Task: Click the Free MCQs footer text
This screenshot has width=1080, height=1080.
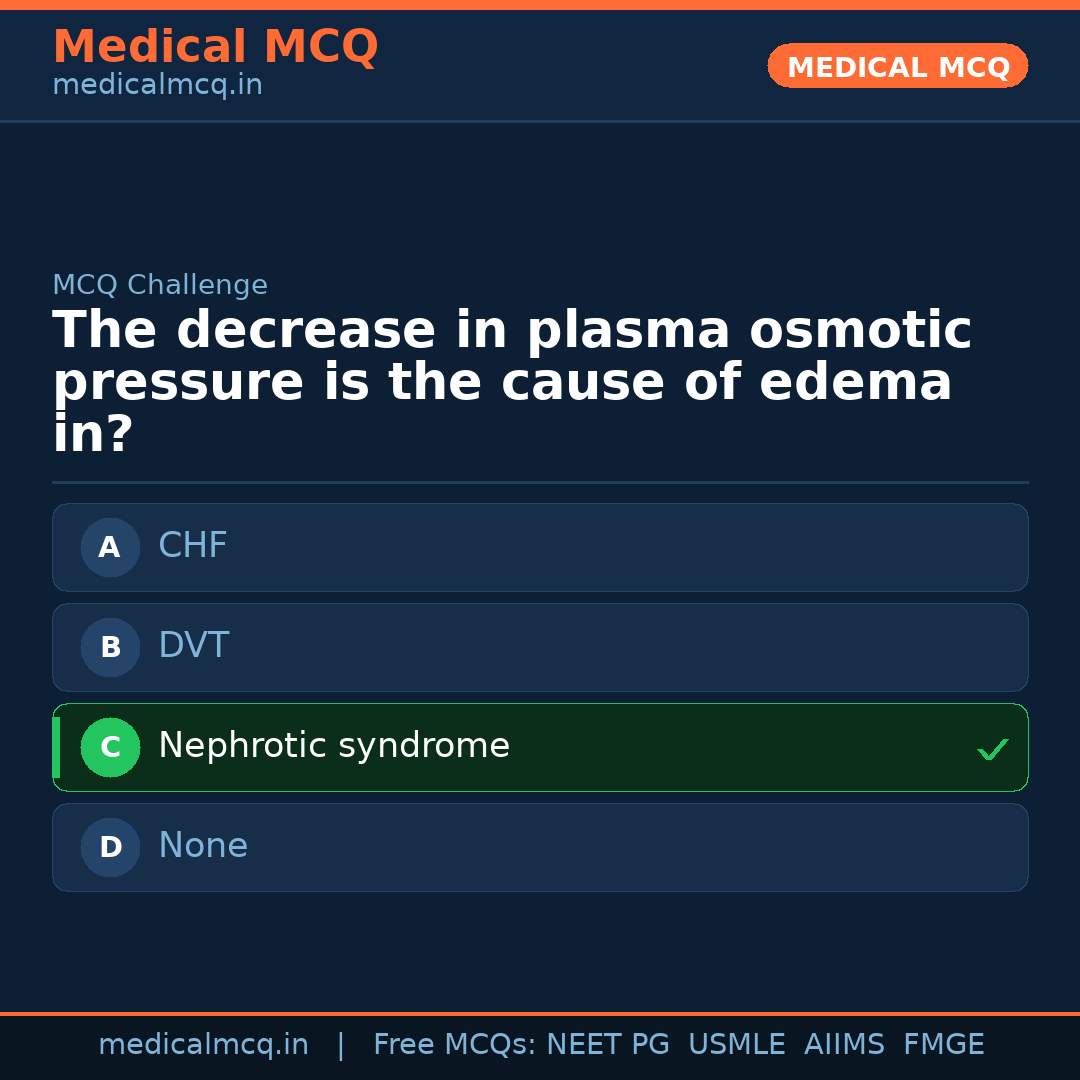Action: (x=454, y=1045)
